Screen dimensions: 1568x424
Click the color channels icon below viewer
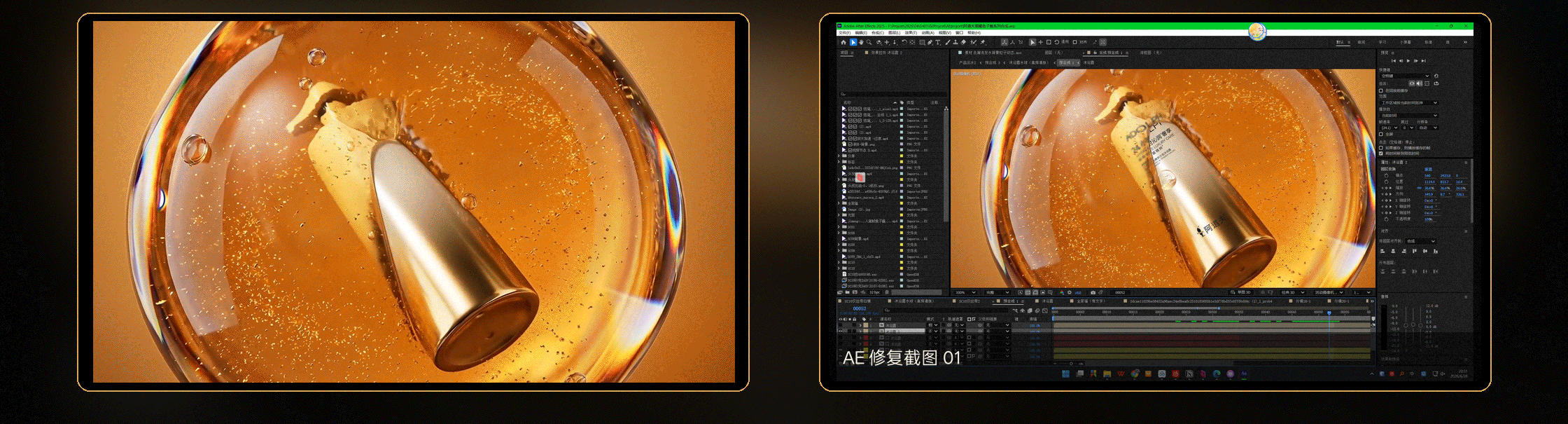pos(1062,292)
